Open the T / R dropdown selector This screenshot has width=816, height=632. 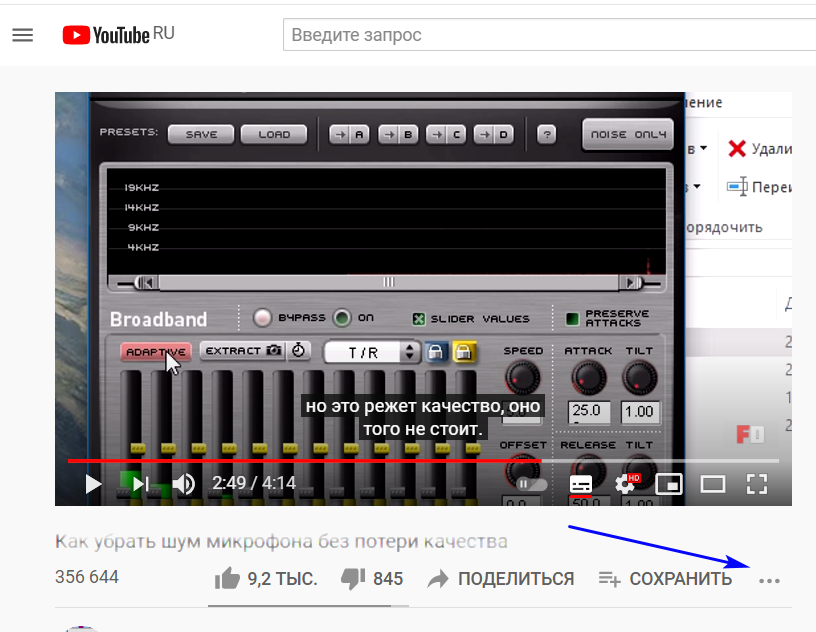click(x=372, y=352)
